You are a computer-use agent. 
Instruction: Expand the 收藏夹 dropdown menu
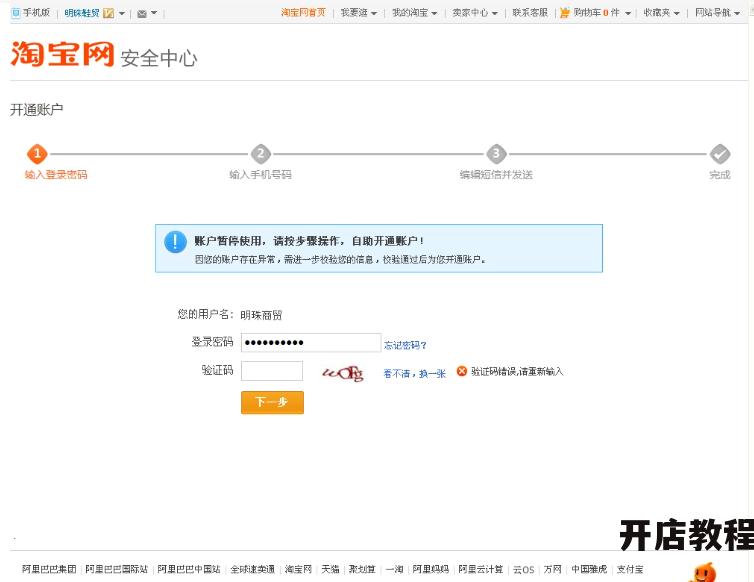point(661,13)
